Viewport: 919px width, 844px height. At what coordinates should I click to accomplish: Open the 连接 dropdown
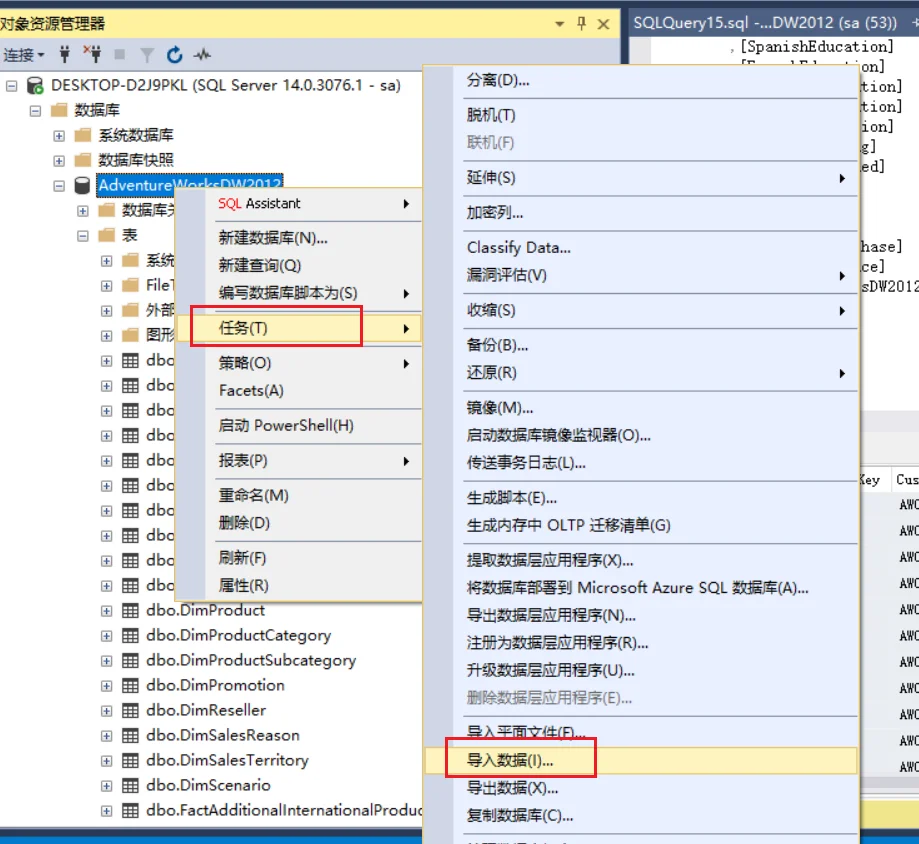[24, 55]
